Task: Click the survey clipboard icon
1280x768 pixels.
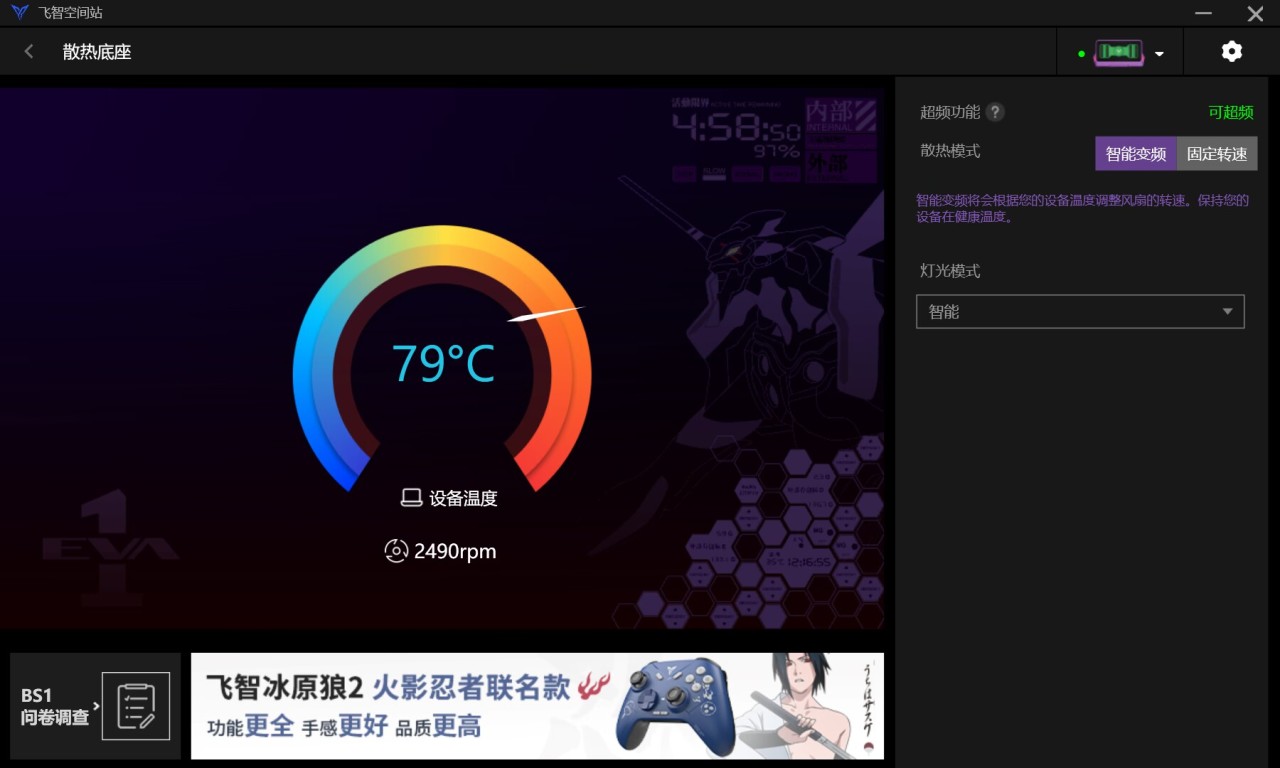Action: [136, 706]
